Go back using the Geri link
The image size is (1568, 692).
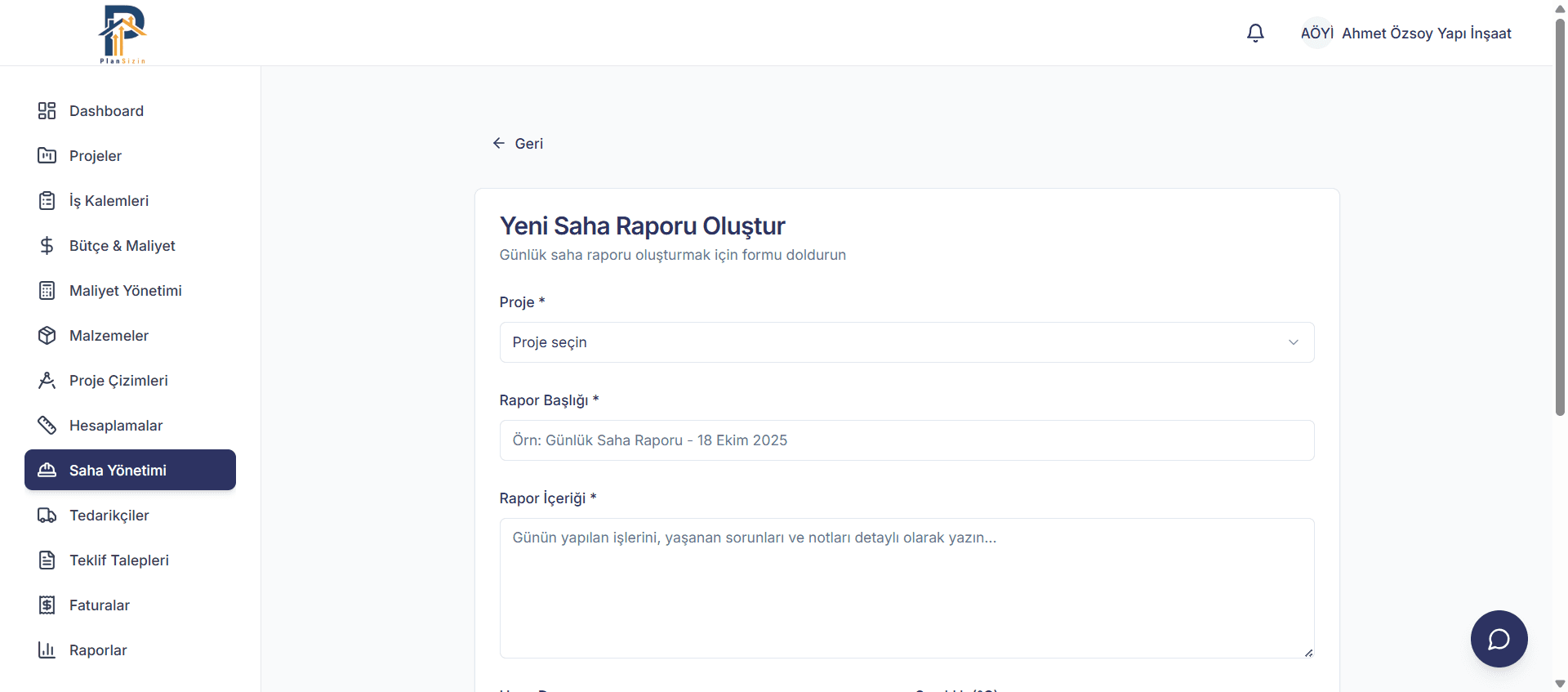(x=518, y=143)
